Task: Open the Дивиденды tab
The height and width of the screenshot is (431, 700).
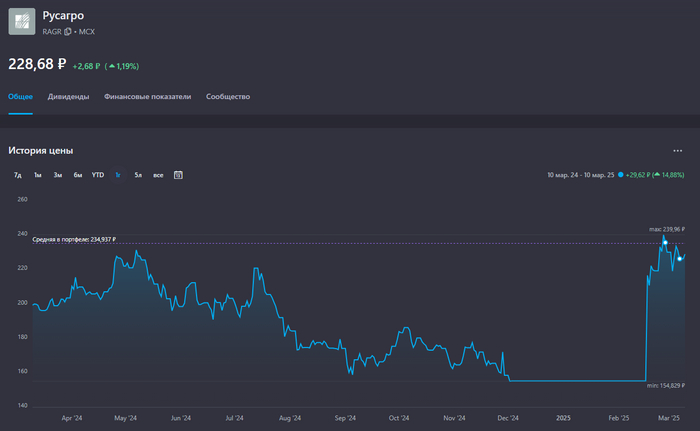Action: click(69, 97)
